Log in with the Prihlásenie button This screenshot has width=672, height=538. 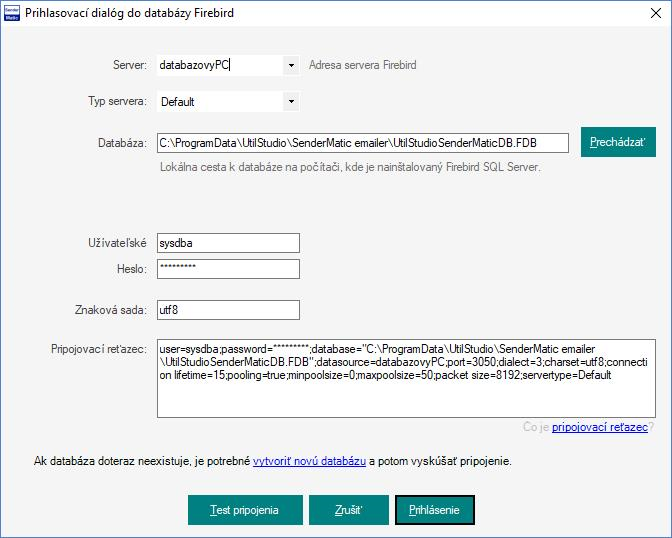pos(435,510)
